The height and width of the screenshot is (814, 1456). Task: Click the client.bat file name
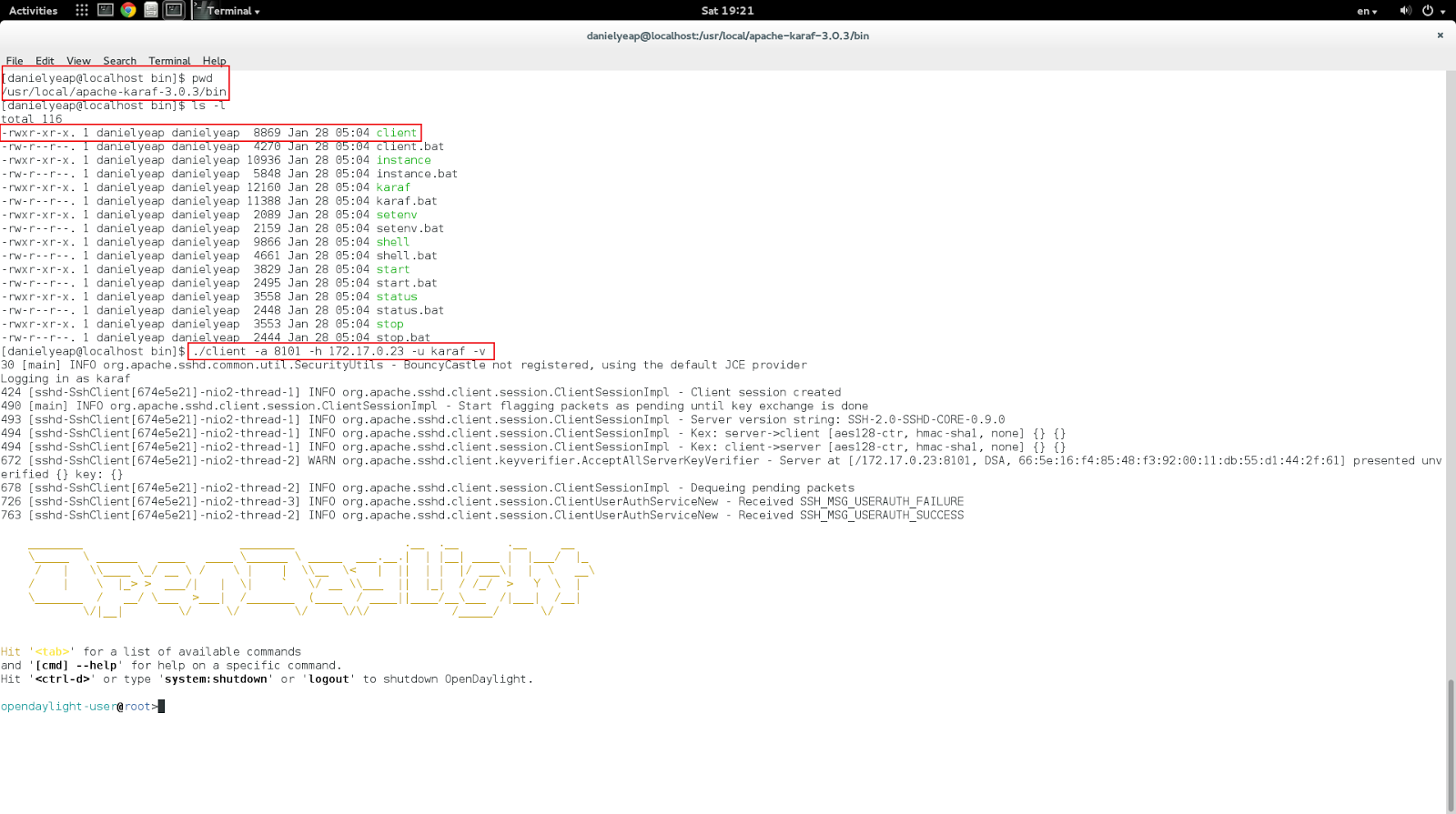410,146
